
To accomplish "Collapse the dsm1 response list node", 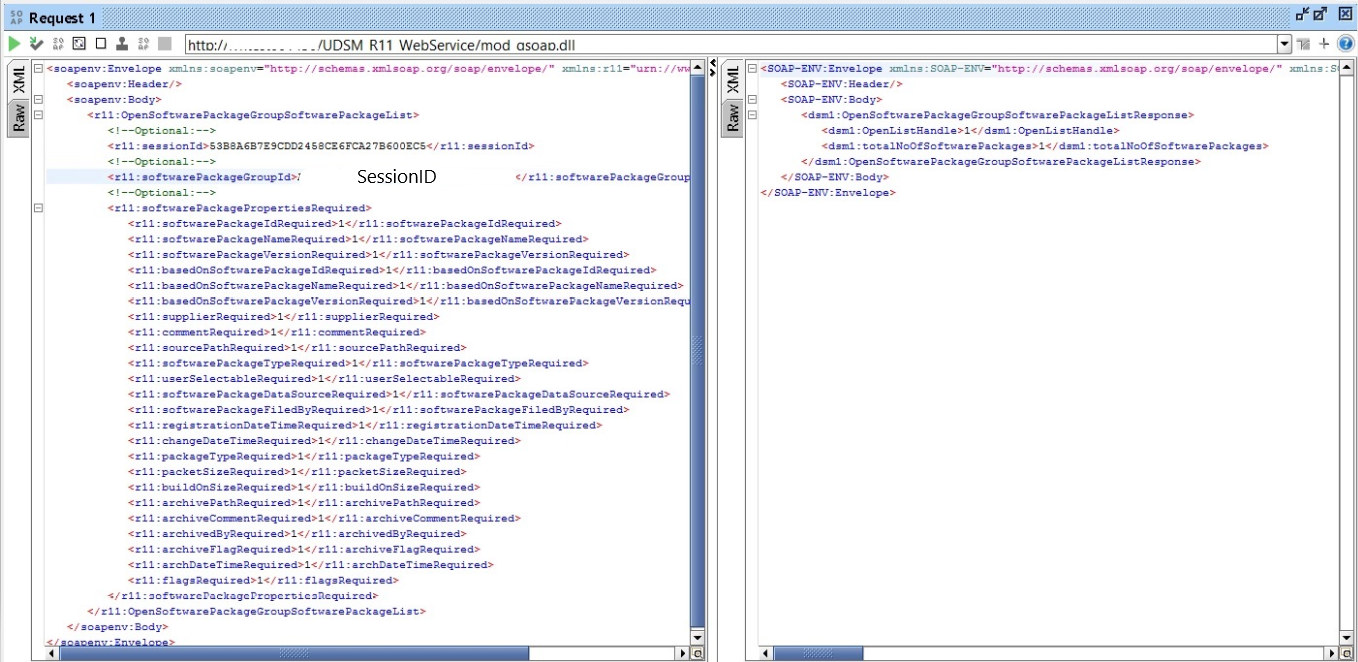I will [x=751, y=115].
